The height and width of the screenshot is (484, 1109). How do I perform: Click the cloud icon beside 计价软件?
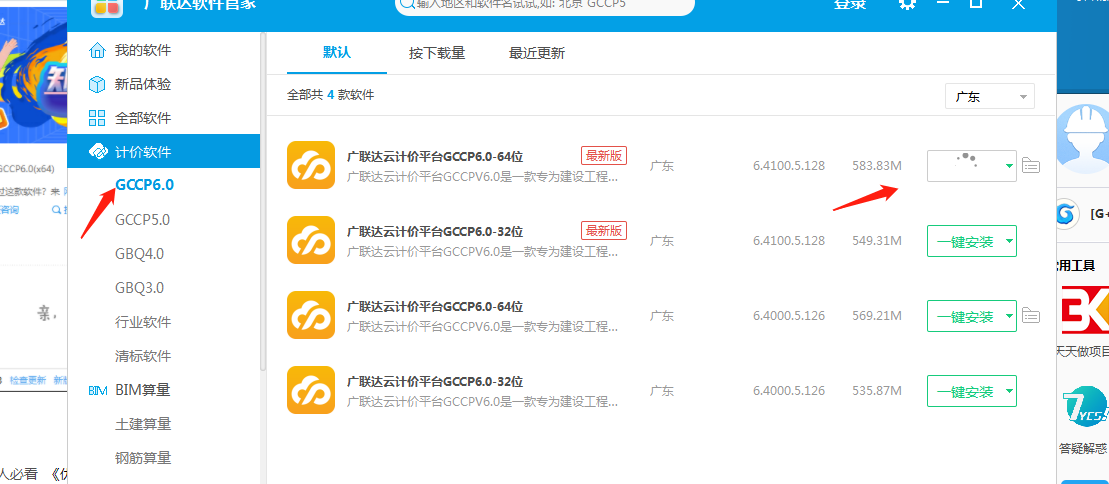coord(97,151)
